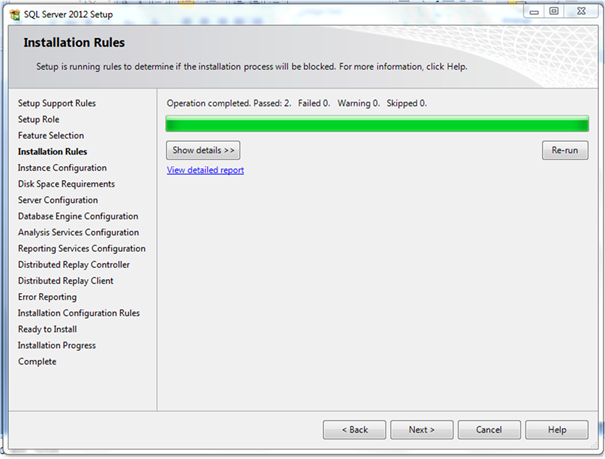
Task: Select the Complete step
Action: click(x=37, y=362)
